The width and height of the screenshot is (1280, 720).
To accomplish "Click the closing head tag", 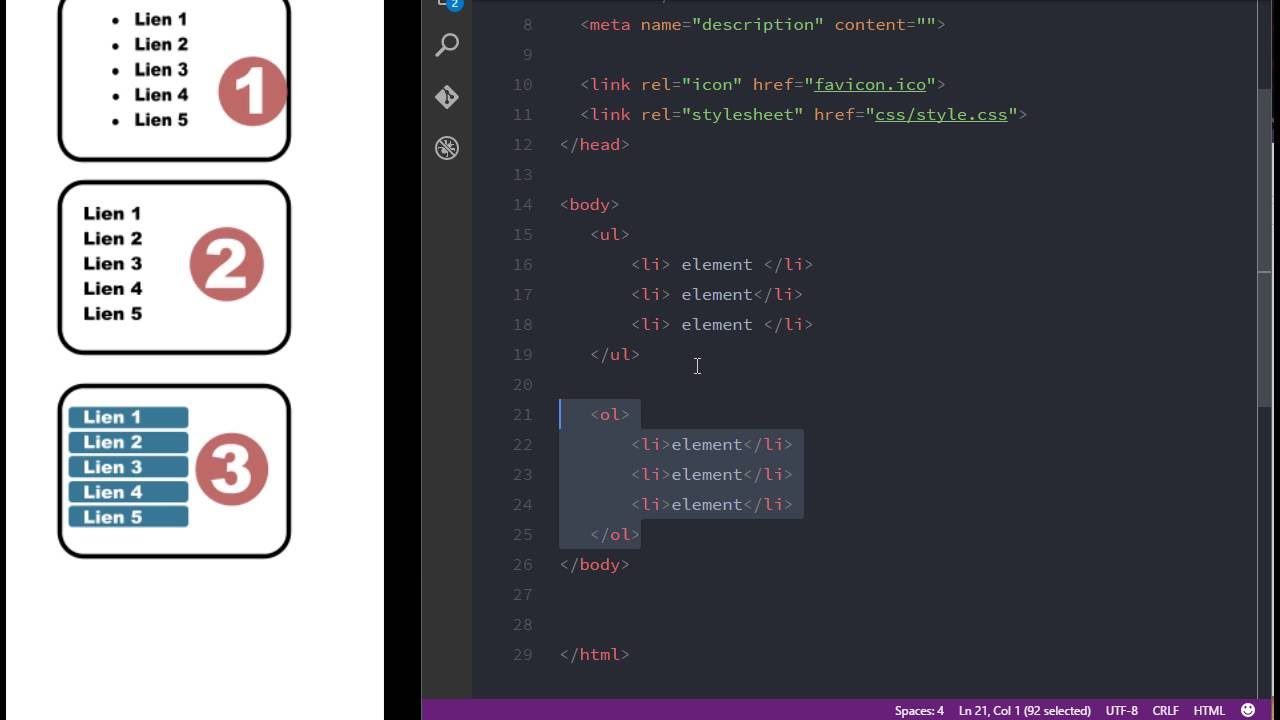I will tap(595, 144).
